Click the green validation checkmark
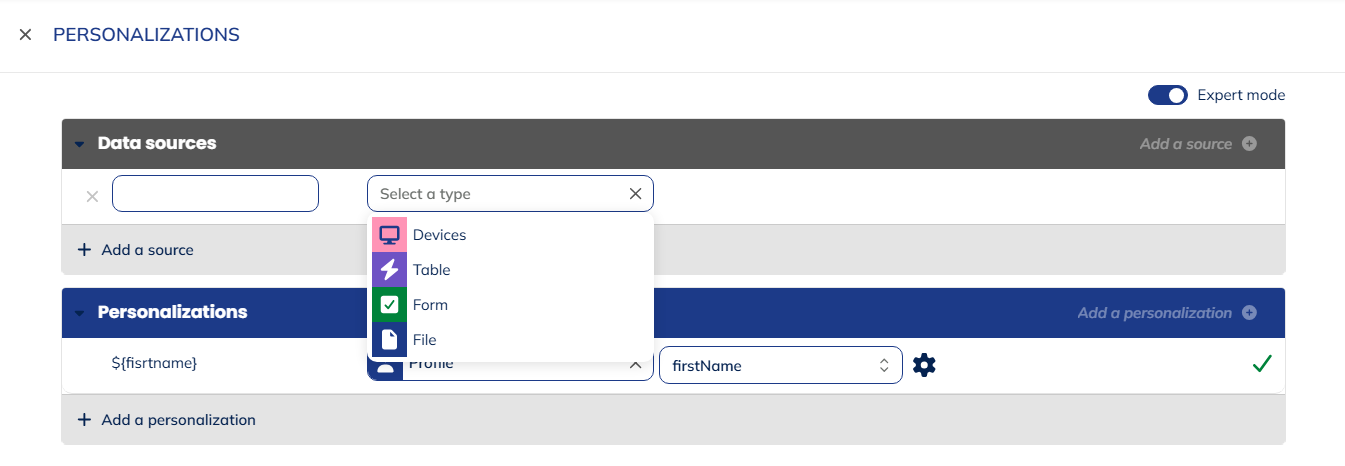 (1261, 364)
